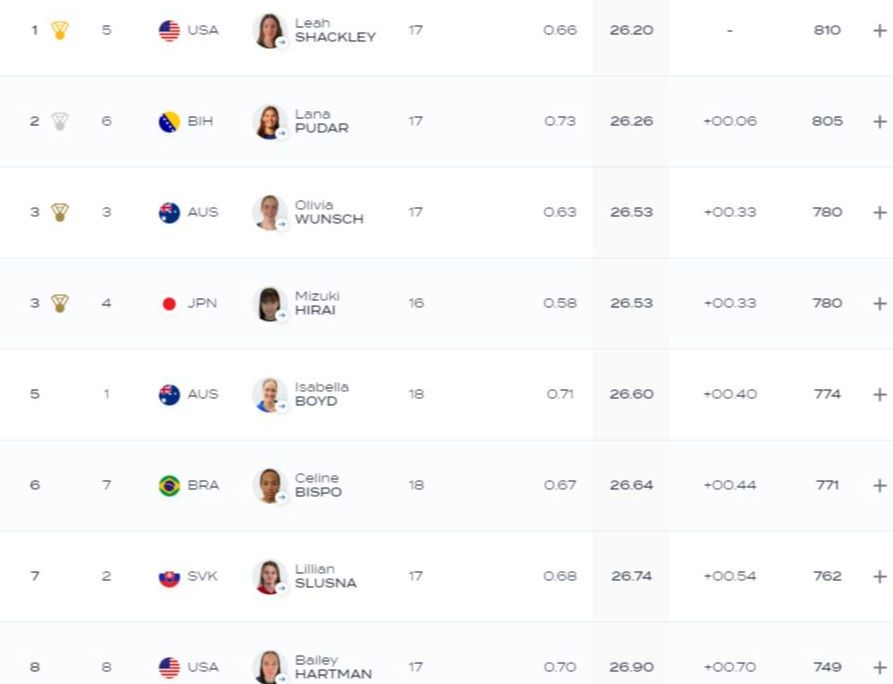Click the Slovakia flag icon next to SVK

pos(169,577)
